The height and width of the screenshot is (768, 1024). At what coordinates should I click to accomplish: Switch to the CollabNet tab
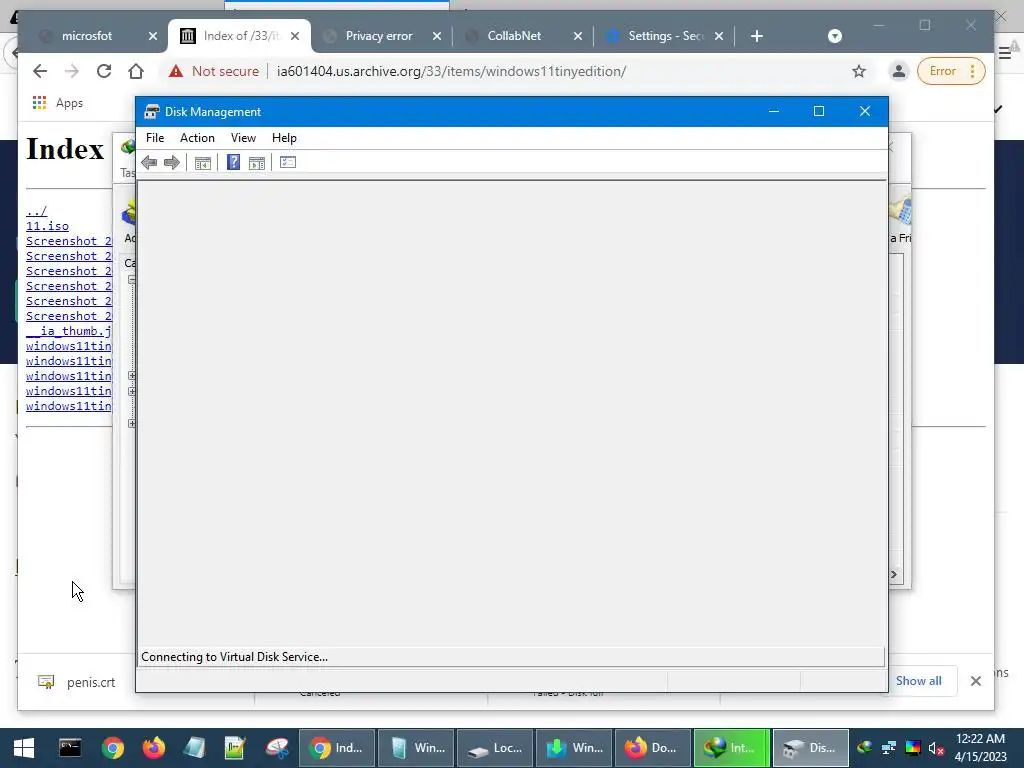514,36
